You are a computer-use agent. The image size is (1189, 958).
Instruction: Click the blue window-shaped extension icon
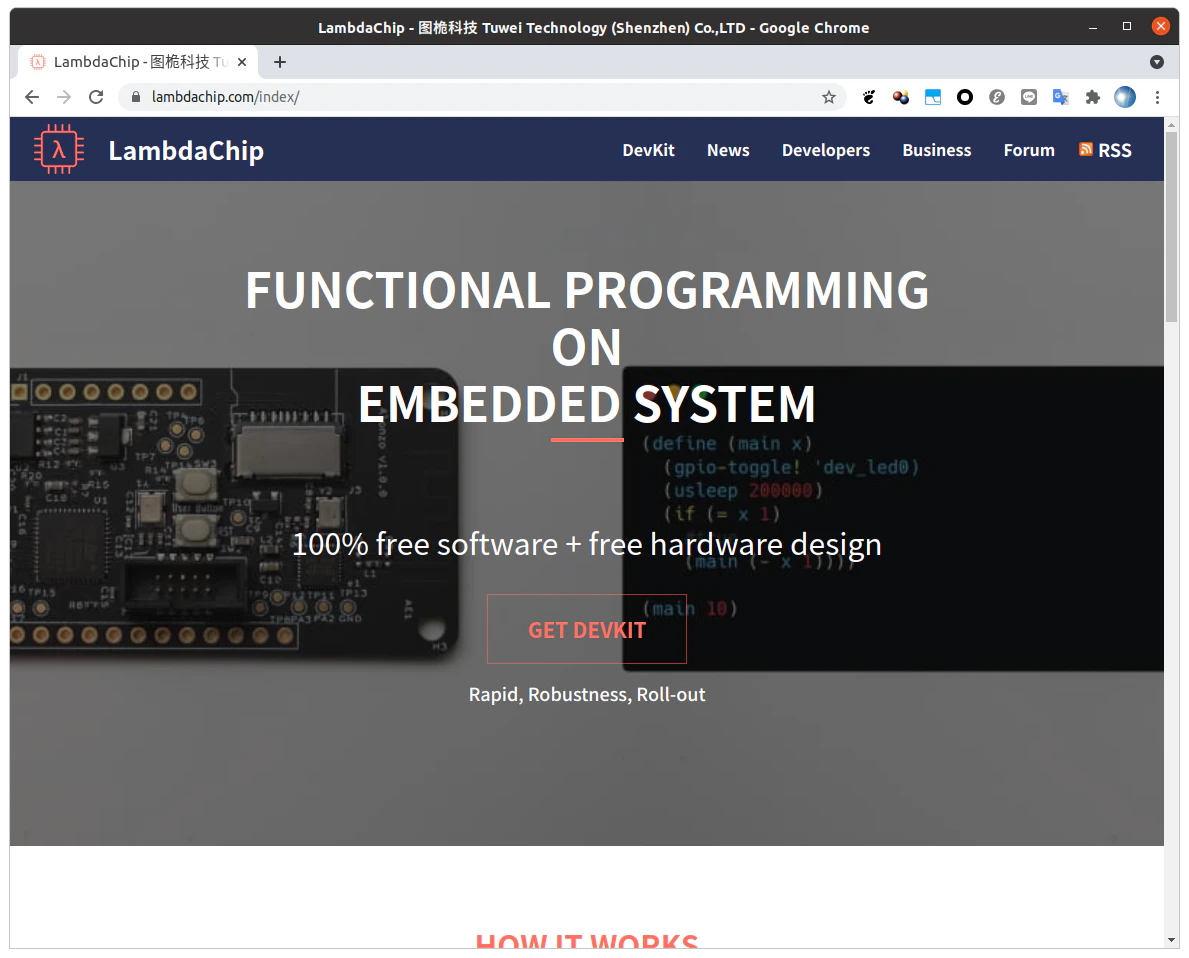coord(933,97)
